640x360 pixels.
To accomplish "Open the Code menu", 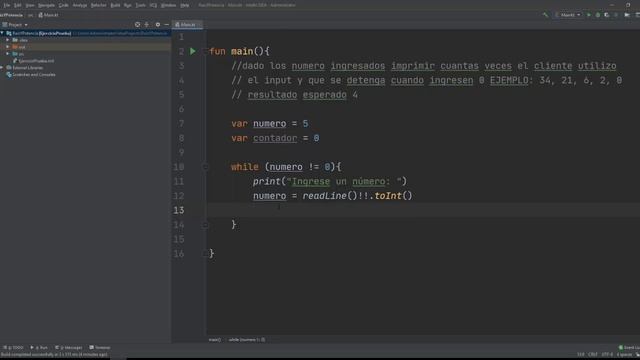I will click(64, 5).
